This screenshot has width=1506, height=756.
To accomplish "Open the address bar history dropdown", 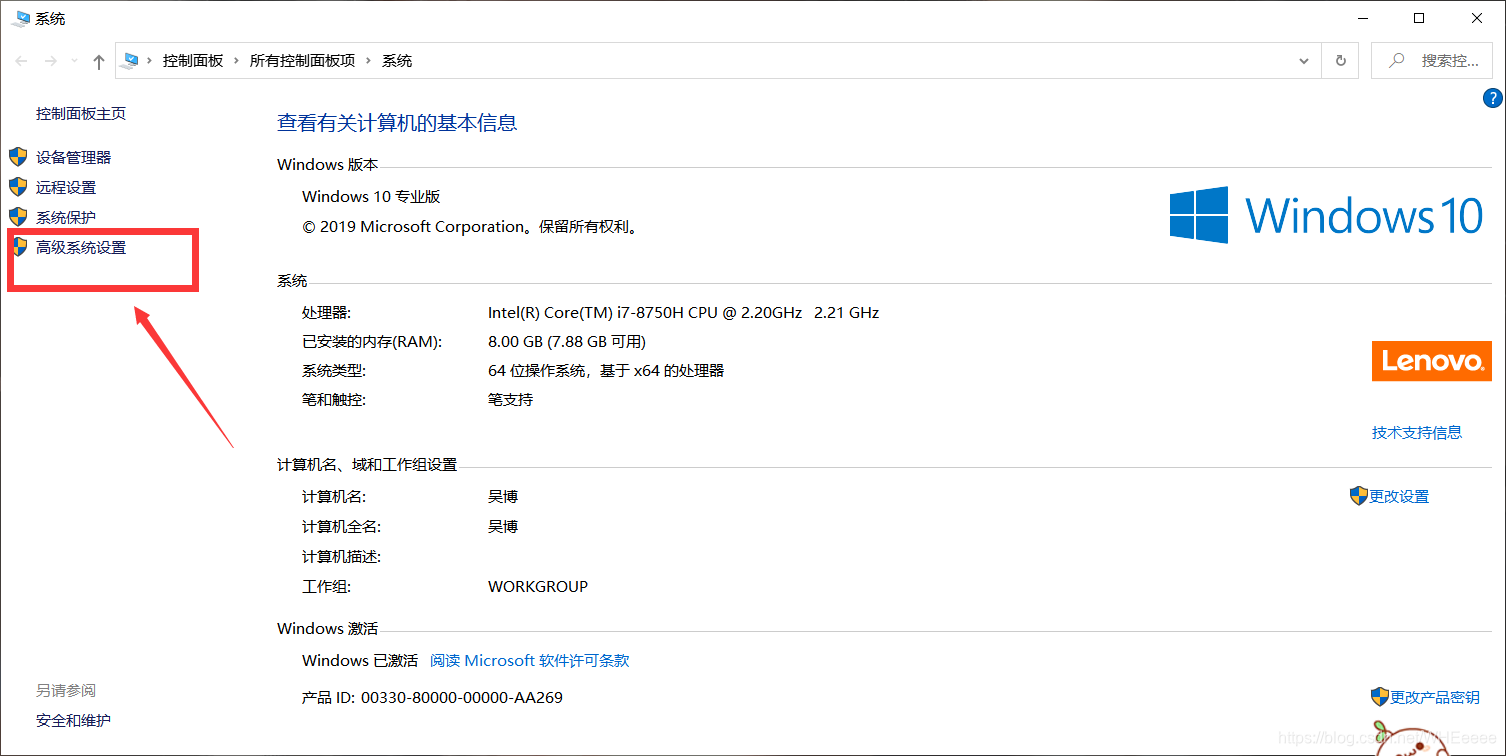I will 1303,60.
